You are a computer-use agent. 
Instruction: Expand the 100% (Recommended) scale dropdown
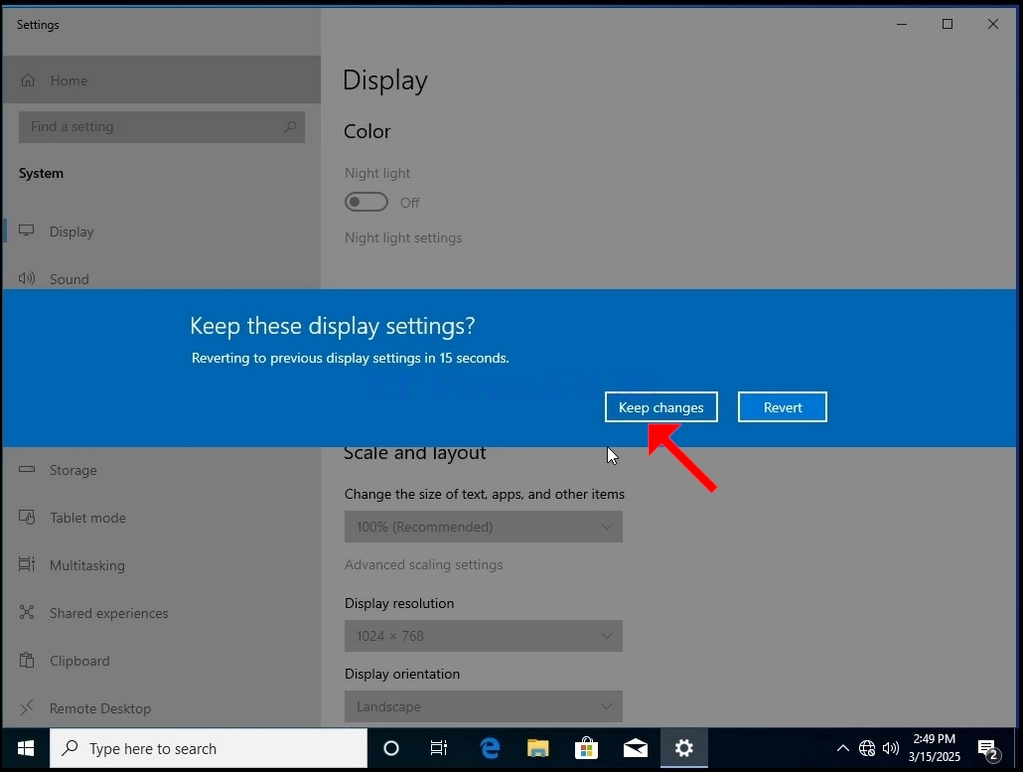pos(483,527)
